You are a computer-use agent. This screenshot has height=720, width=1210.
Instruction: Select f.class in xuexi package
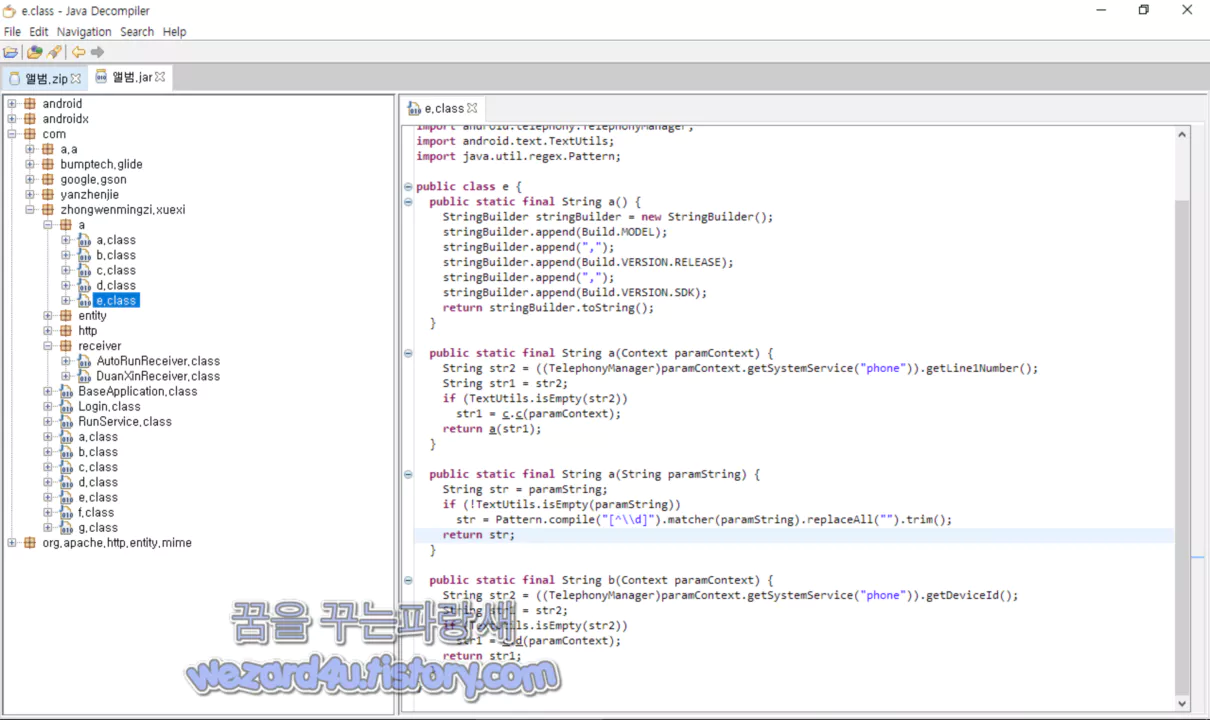click(96, 513)
